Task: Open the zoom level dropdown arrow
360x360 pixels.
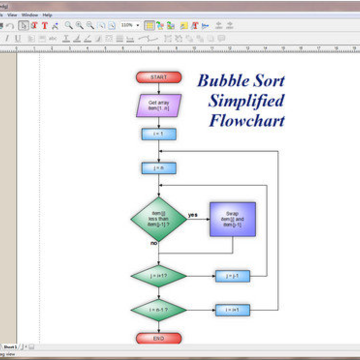Action: tap(137, 25)
